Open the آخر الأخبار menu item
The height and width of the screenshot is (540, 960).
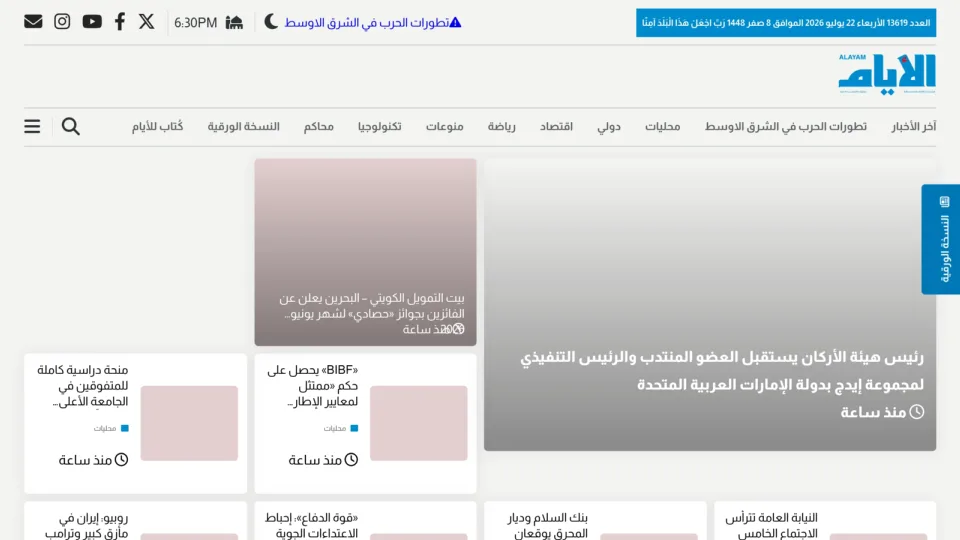click(913, 127)
